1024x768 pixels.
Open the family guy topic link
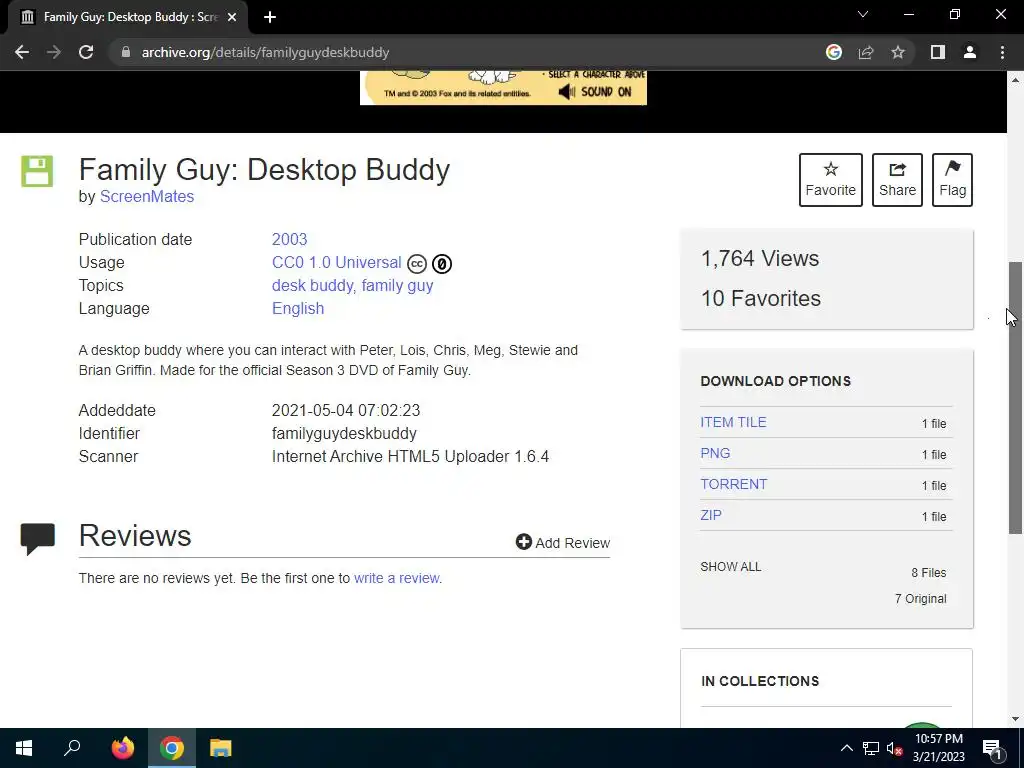coord(397,285)
